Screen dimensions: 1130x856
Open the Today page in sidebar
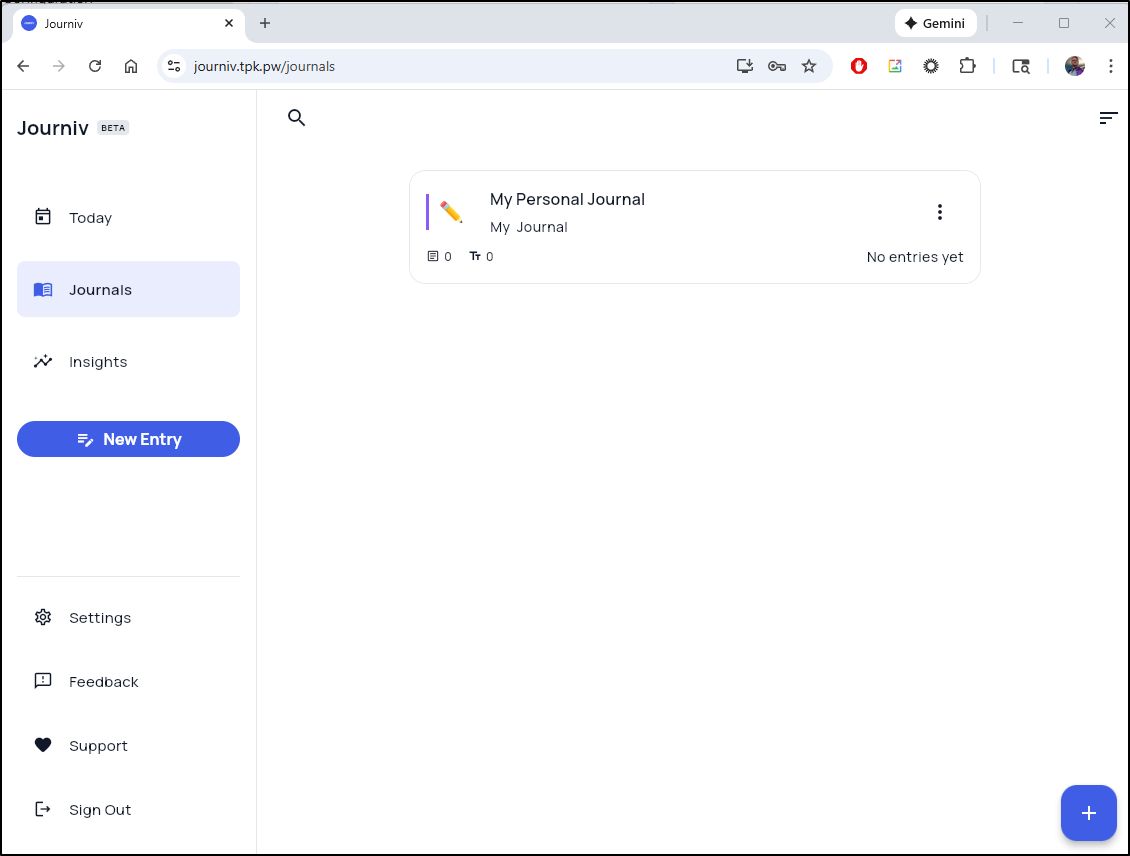click(90, 218)
